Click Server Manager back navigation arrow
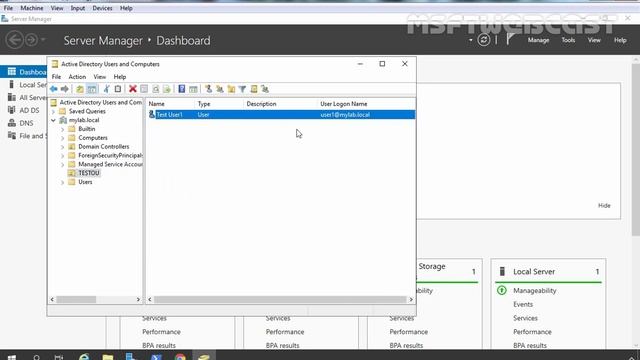The width and height of the screenshot is (640, 360). [15, 40]
